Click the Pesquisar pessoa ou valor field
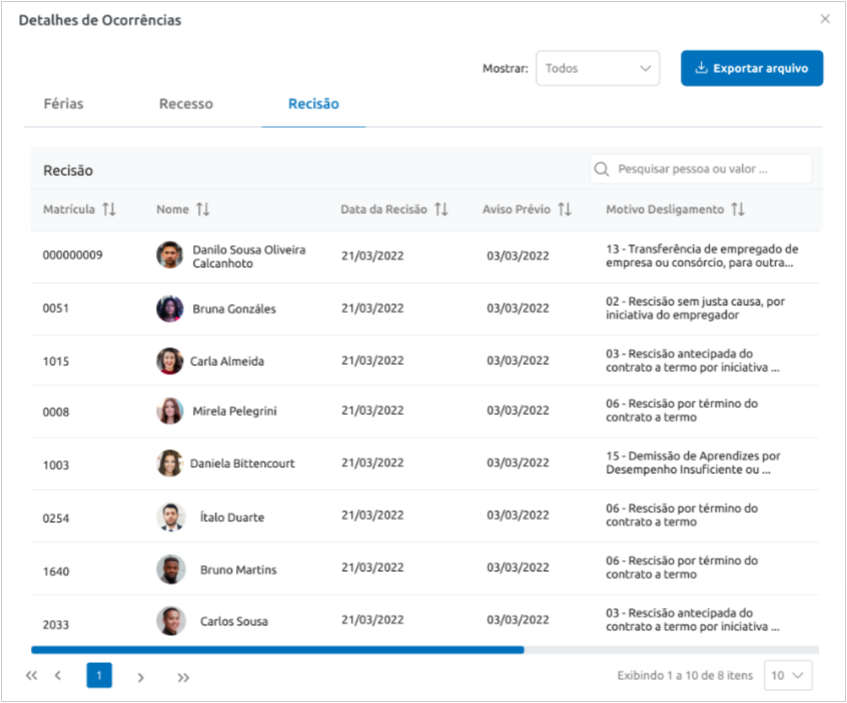The height and width of the screenshot is (703, 847). [x=700, y=169]
